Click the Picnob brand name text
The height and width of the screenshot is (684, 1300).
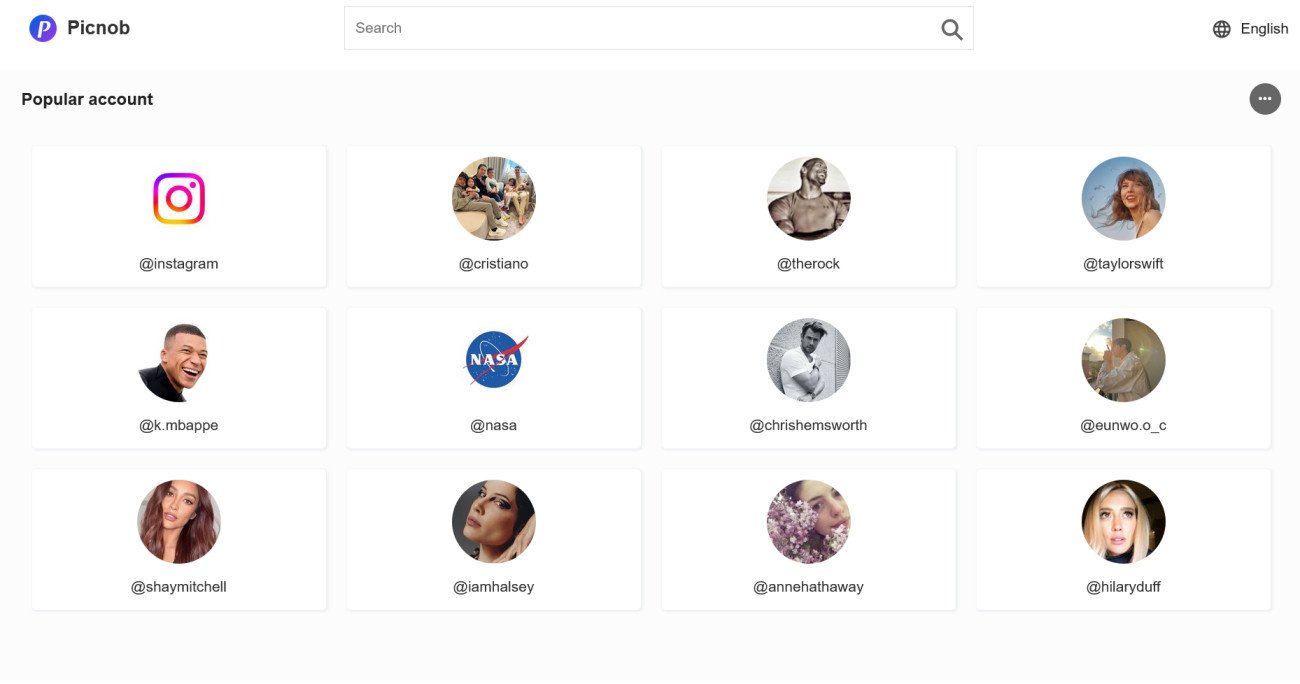point(98,28)
